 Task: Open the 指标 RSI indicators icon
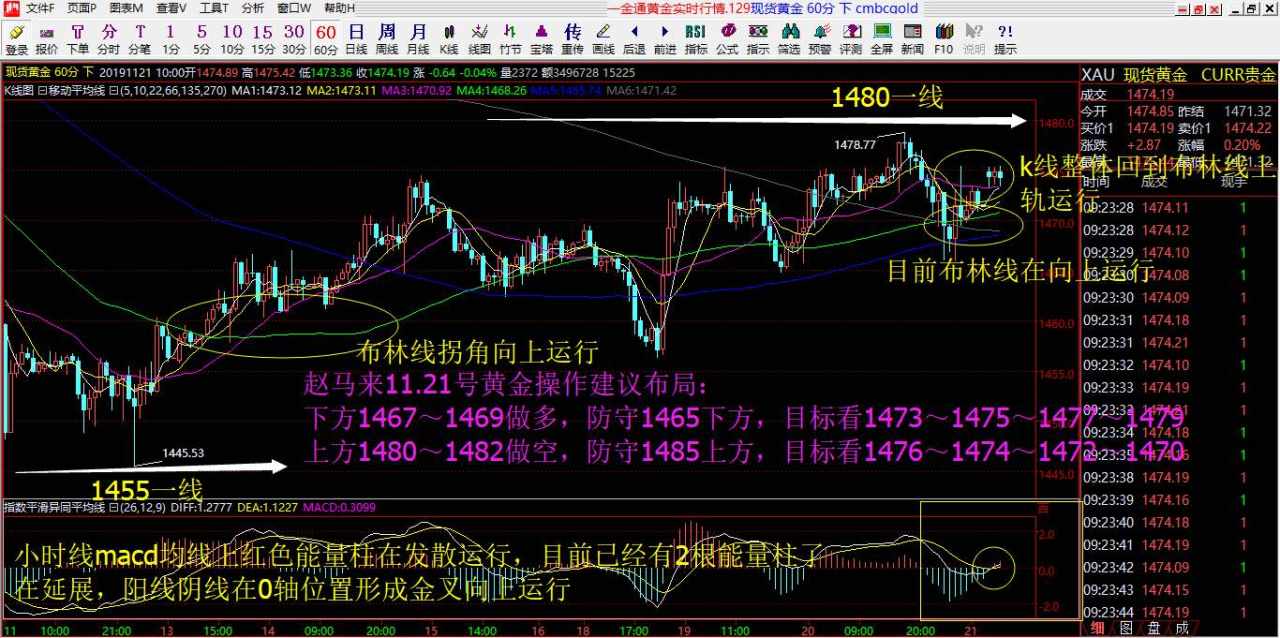(x=696, y=39)
